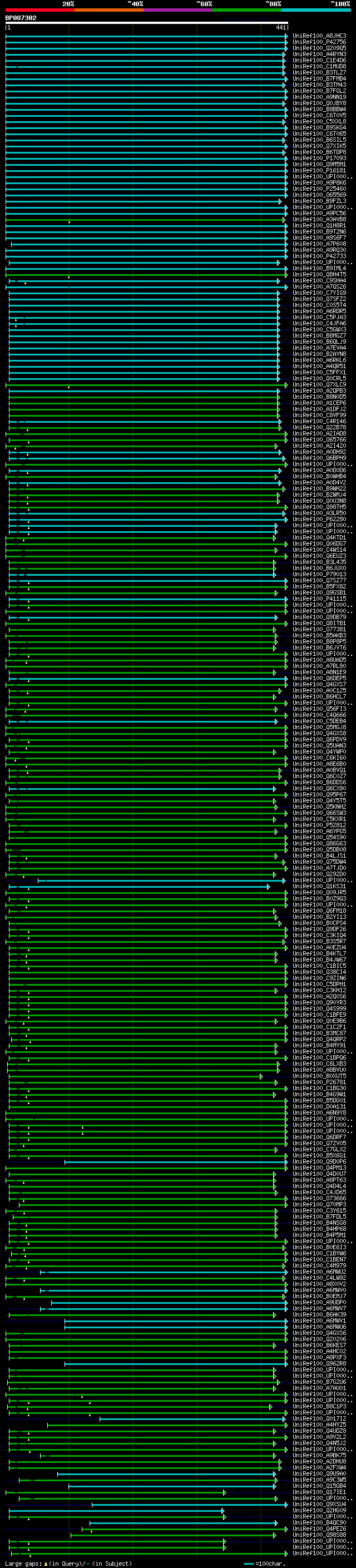Click the orange ~40% identity legend segment
The width and height of the screenshot is (356, 1568).
click(x=109, y=11)
